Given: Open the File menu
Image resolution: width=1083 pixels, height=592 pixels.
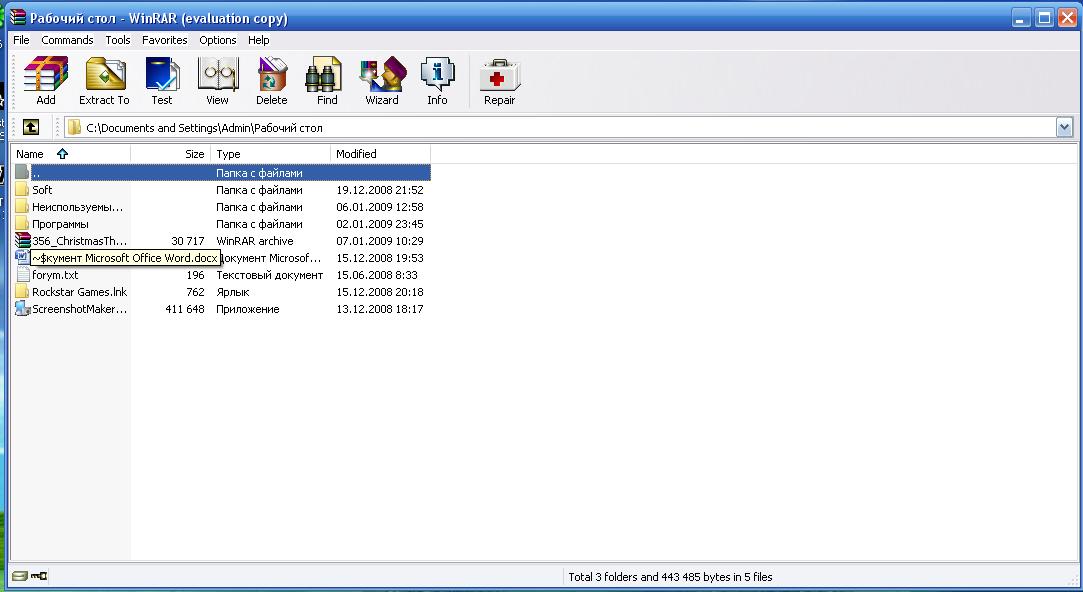Looking at the screenshot, I should pos(21,40).
